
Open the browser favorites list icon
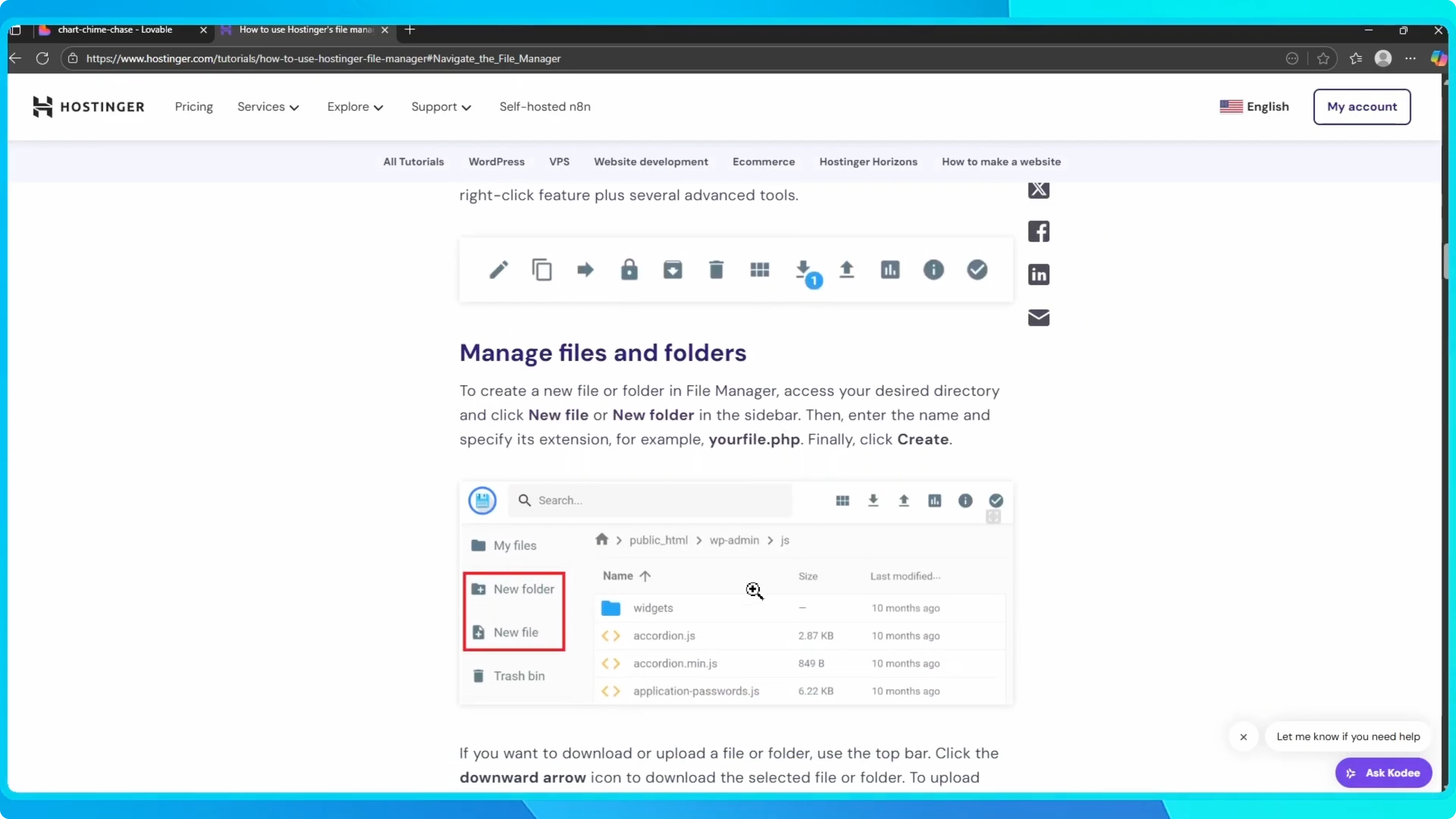(x=1356, y=58)
